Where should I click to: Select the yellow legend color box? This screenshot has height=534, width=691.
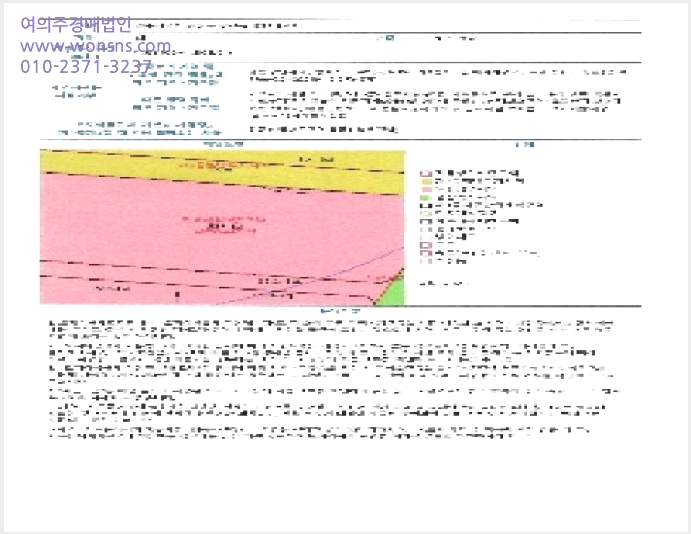[426, 181]
